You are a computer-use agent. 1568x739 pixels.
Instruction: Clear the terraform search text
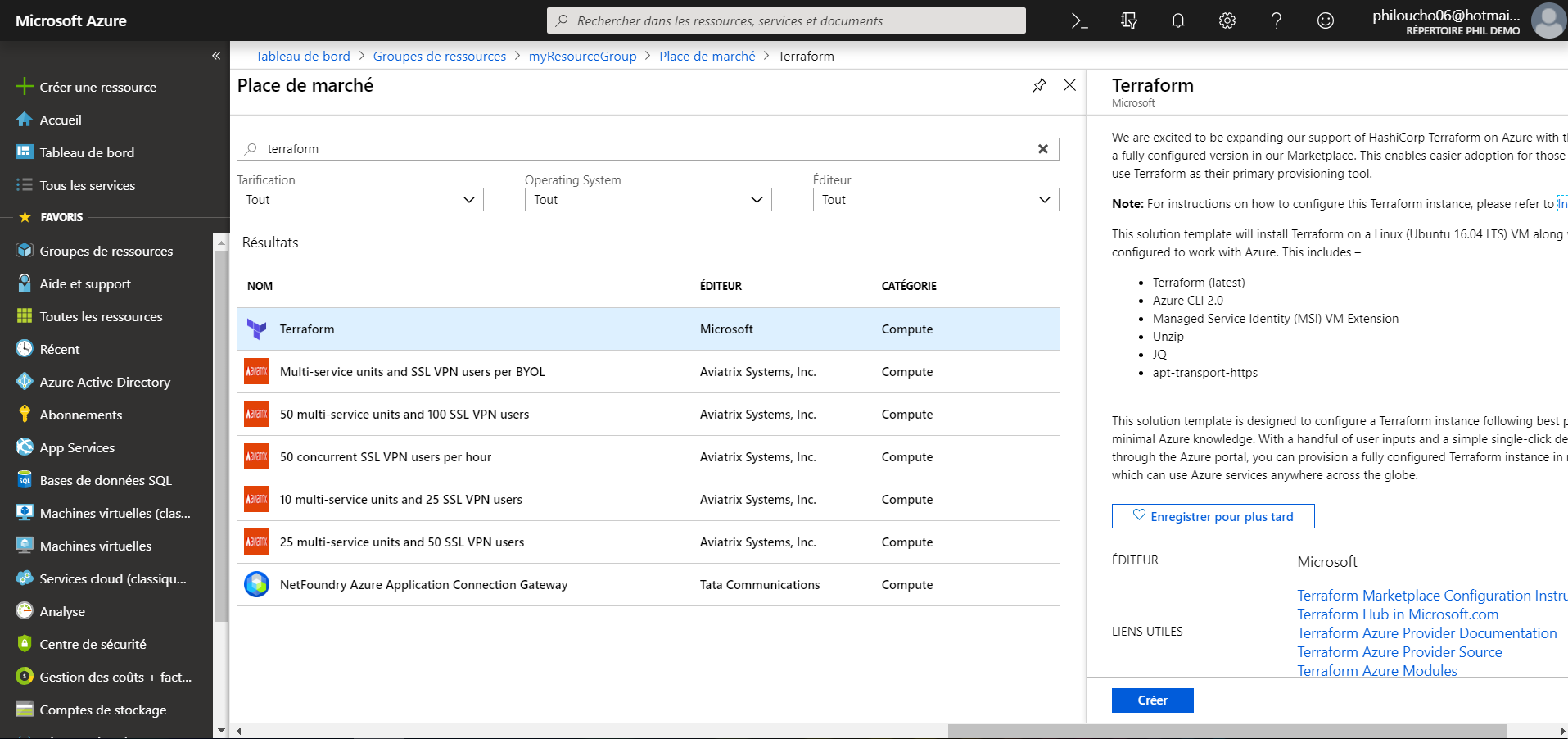click(1043, 149)
